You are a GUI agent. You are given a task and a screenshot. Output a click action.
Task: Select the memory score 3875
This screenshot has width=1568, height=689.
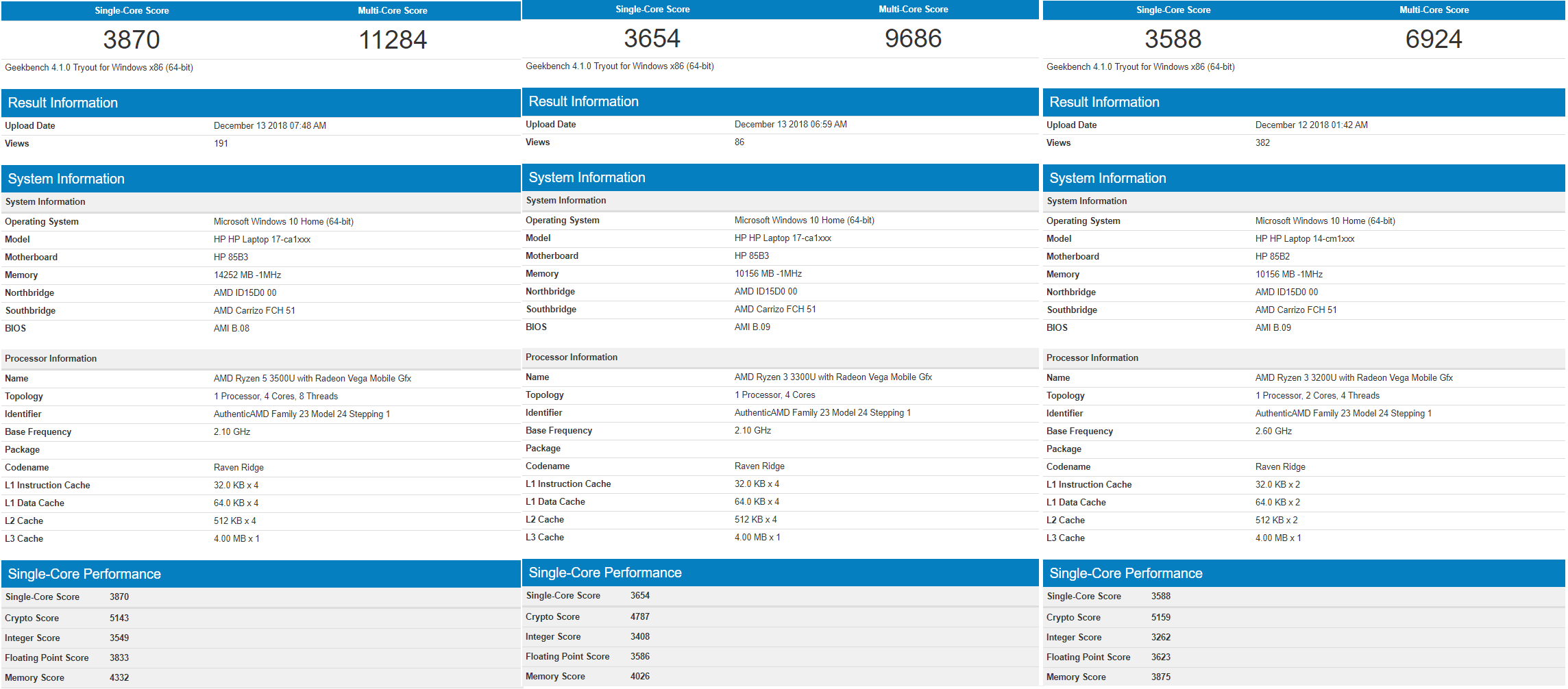point(1161,677)
